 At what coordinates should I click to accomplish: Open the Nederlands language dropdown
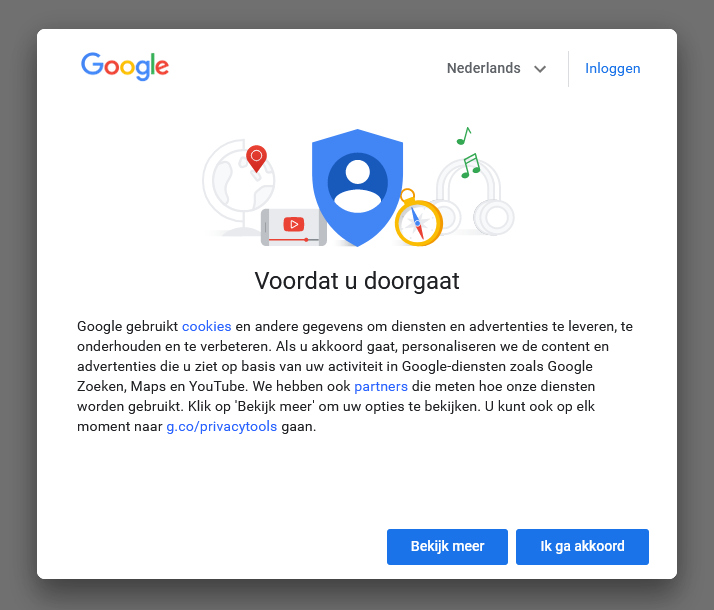tap(496, 68)
